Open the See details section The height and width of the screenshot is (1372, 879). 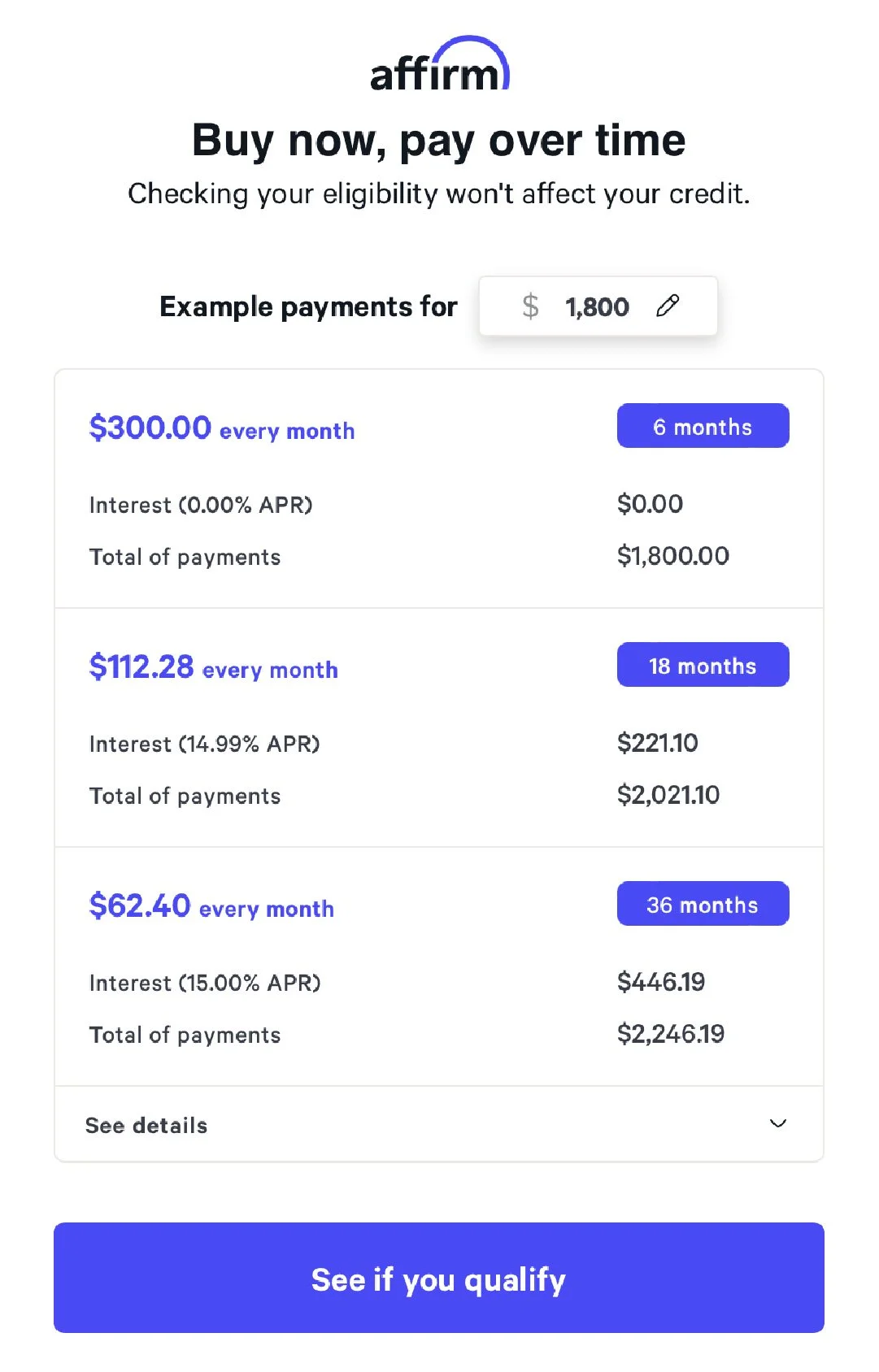click(146, 1125)
